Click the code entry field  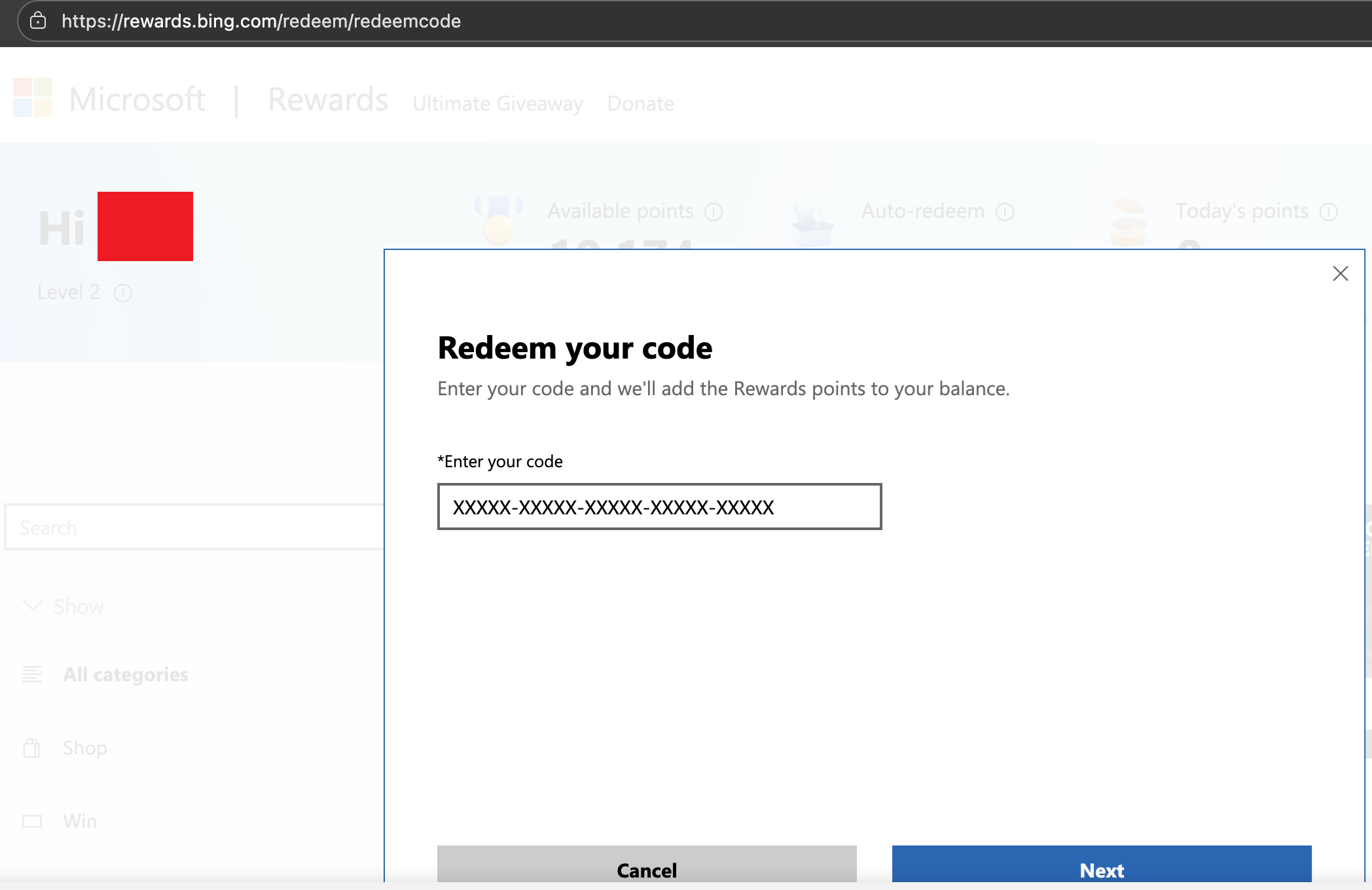659,507
